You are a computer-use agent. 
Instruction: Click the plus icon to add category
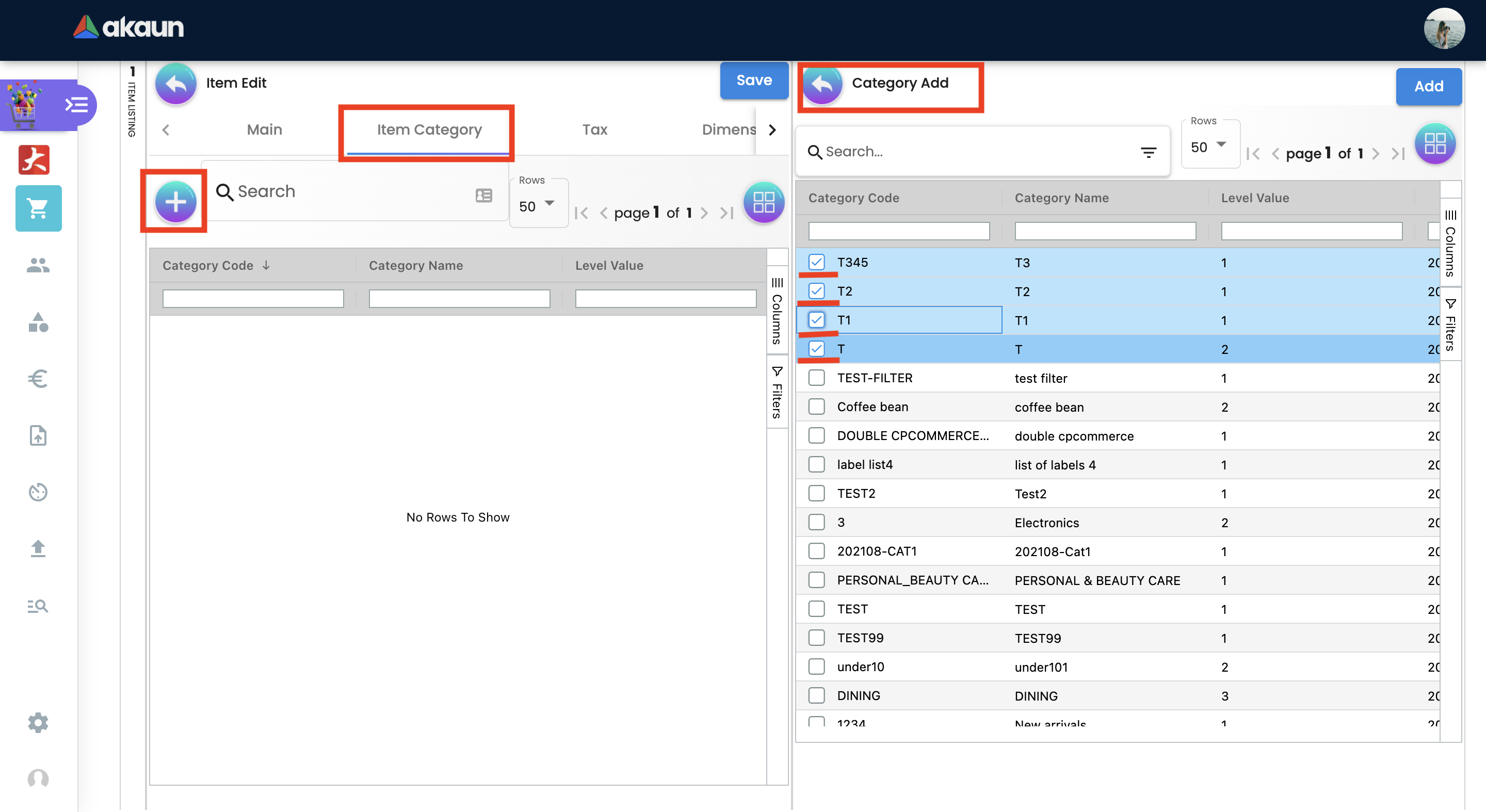(175, 202)
